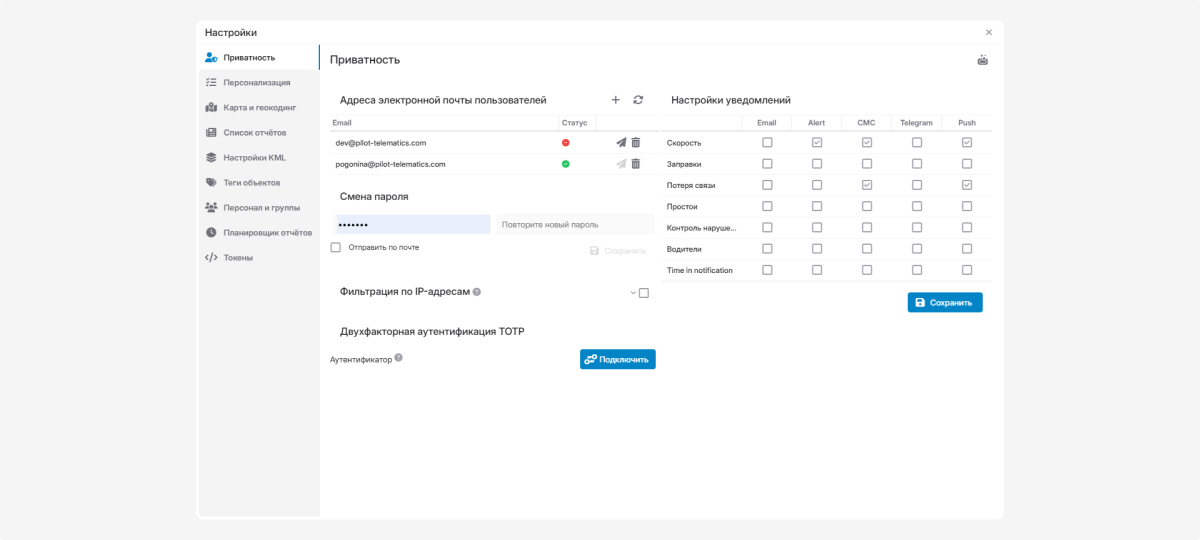The image size is (1200, 540).
Task: Click the bot icon in top right corner
Action: [982, 60]
